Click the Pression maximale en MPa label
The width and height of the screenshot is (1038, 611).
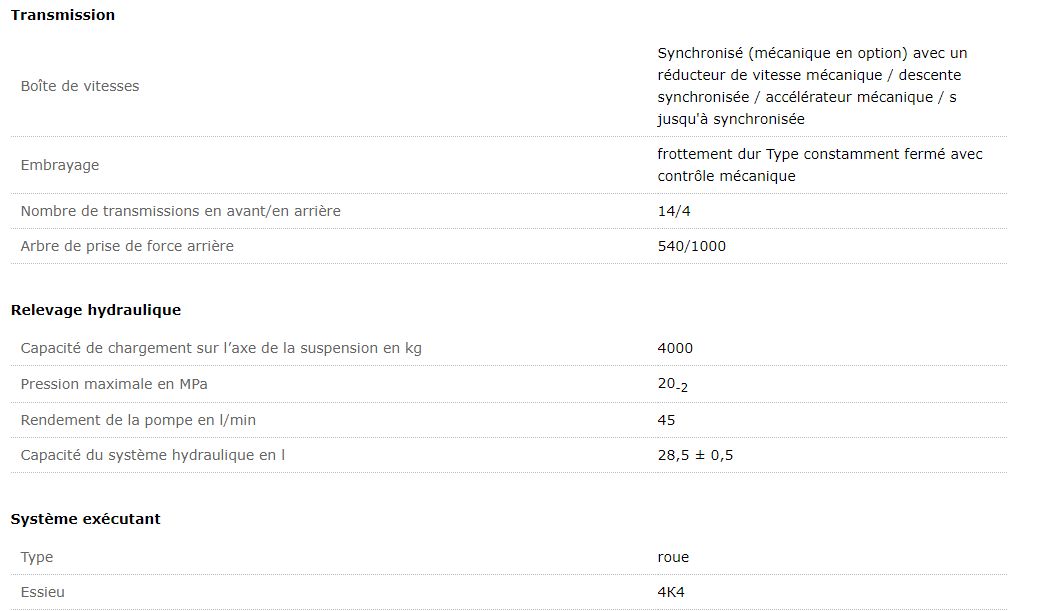[x=114, y=384]
